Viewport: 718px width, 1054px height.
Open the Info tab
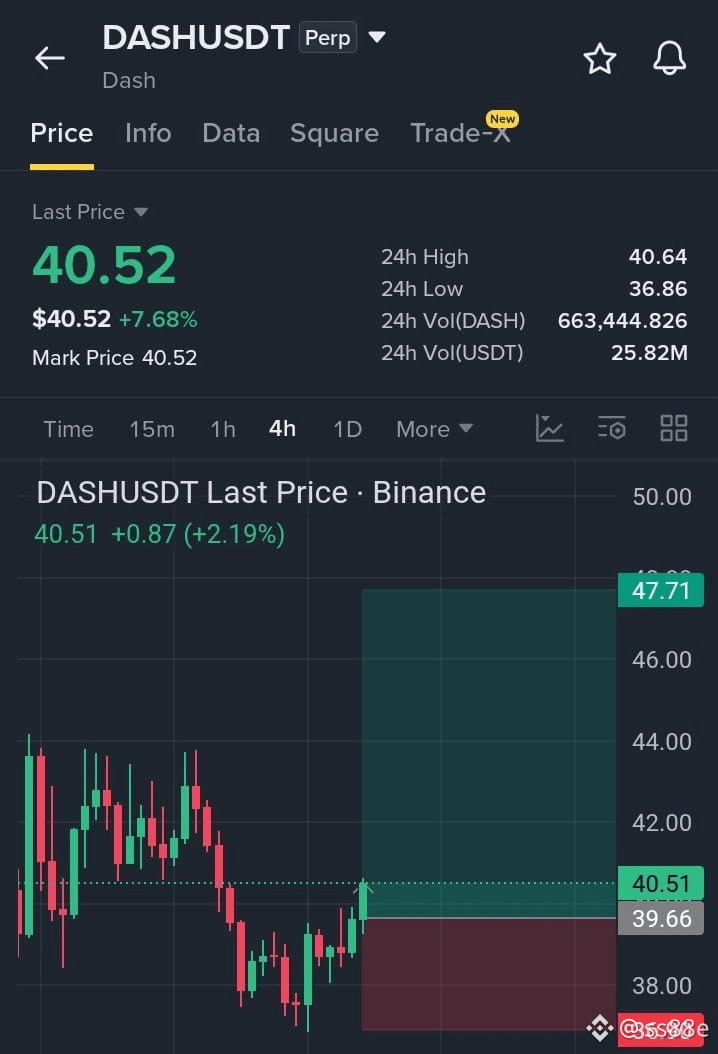[x=148, y=133]
